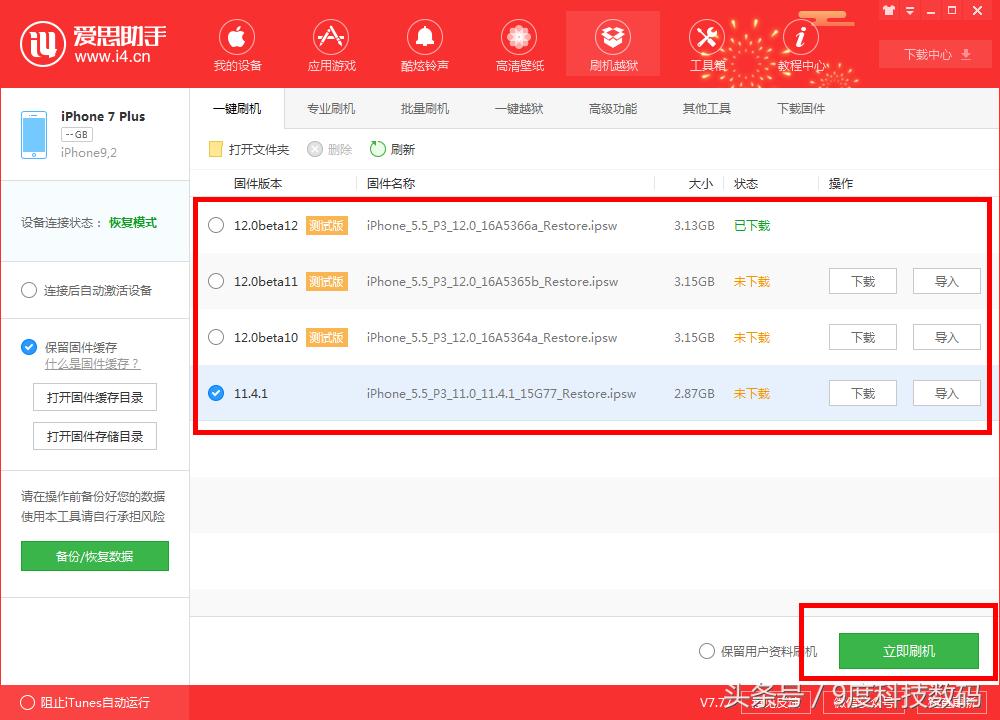
Task: Open the 应用游戏 (Apps & Games) section
Action: (x=330, y=45)
